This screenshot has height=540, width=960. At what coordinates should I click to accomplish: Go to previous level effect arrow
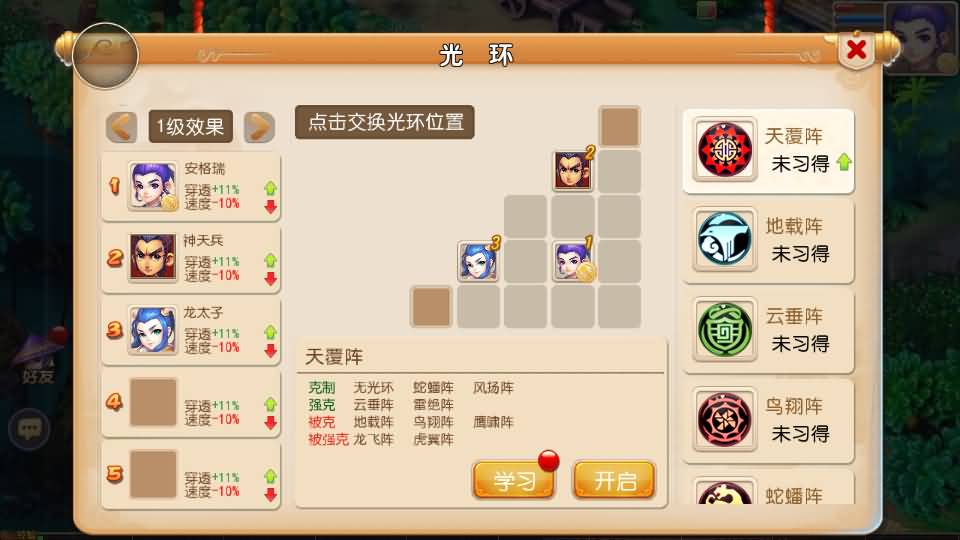(x=121, y=127)
